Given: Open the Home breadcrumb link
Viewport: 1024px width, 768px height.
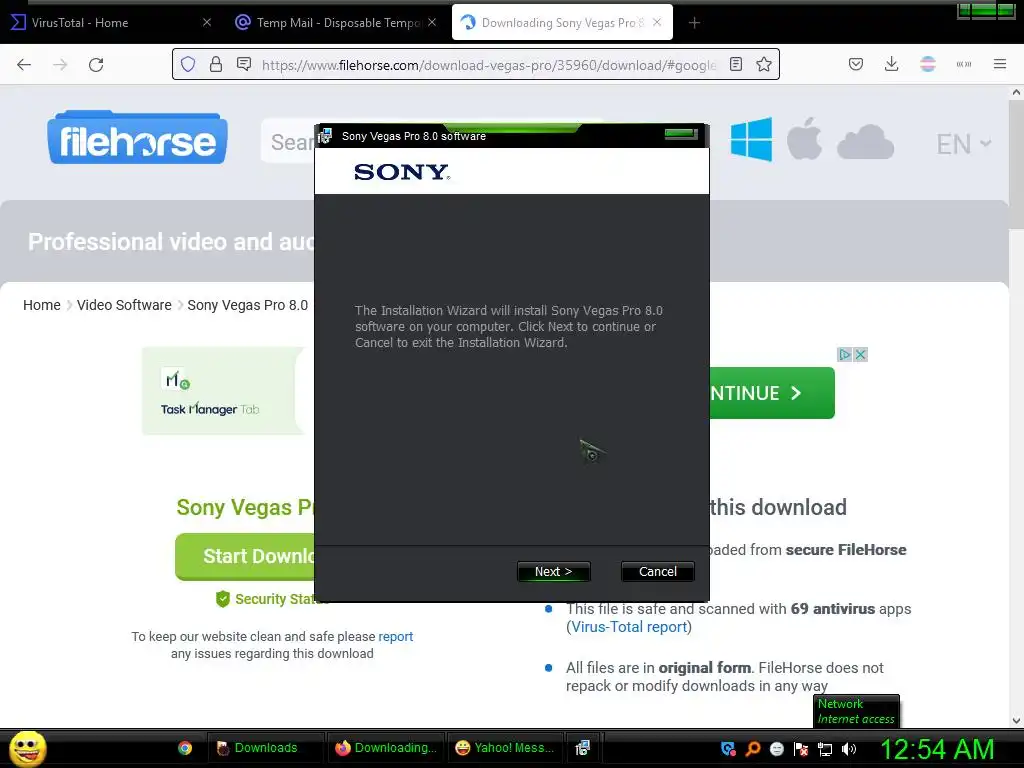Looking at the screenshot, I should (42, 305).
